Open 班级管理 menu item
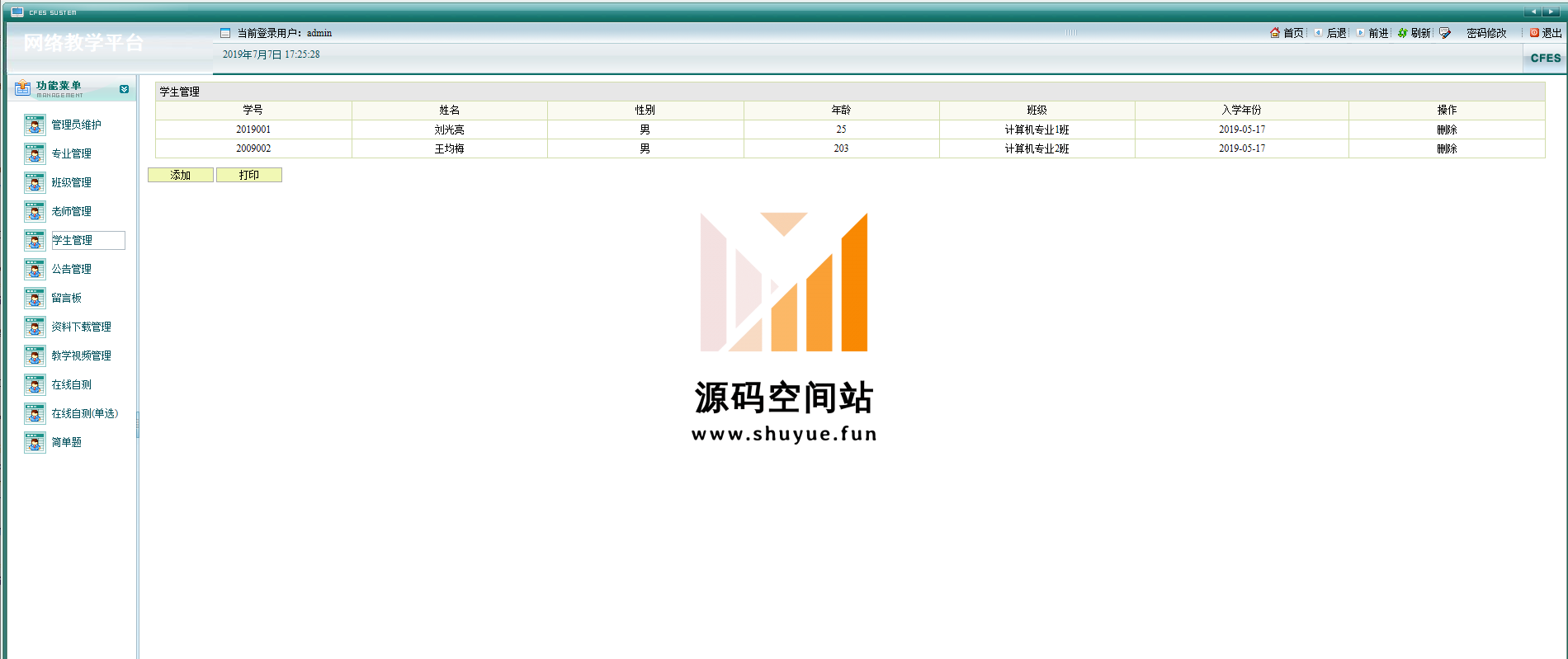1568x659 pixels. point(72,182)
